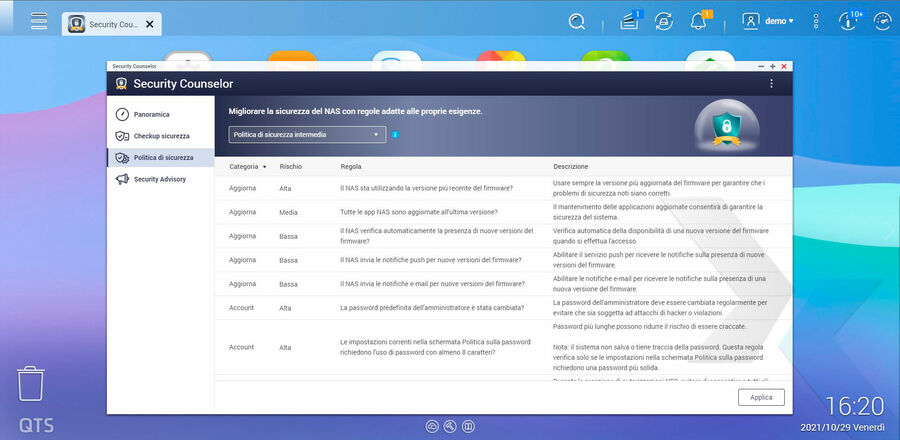Click the info icon beside policy dropdown

(396, 134)
